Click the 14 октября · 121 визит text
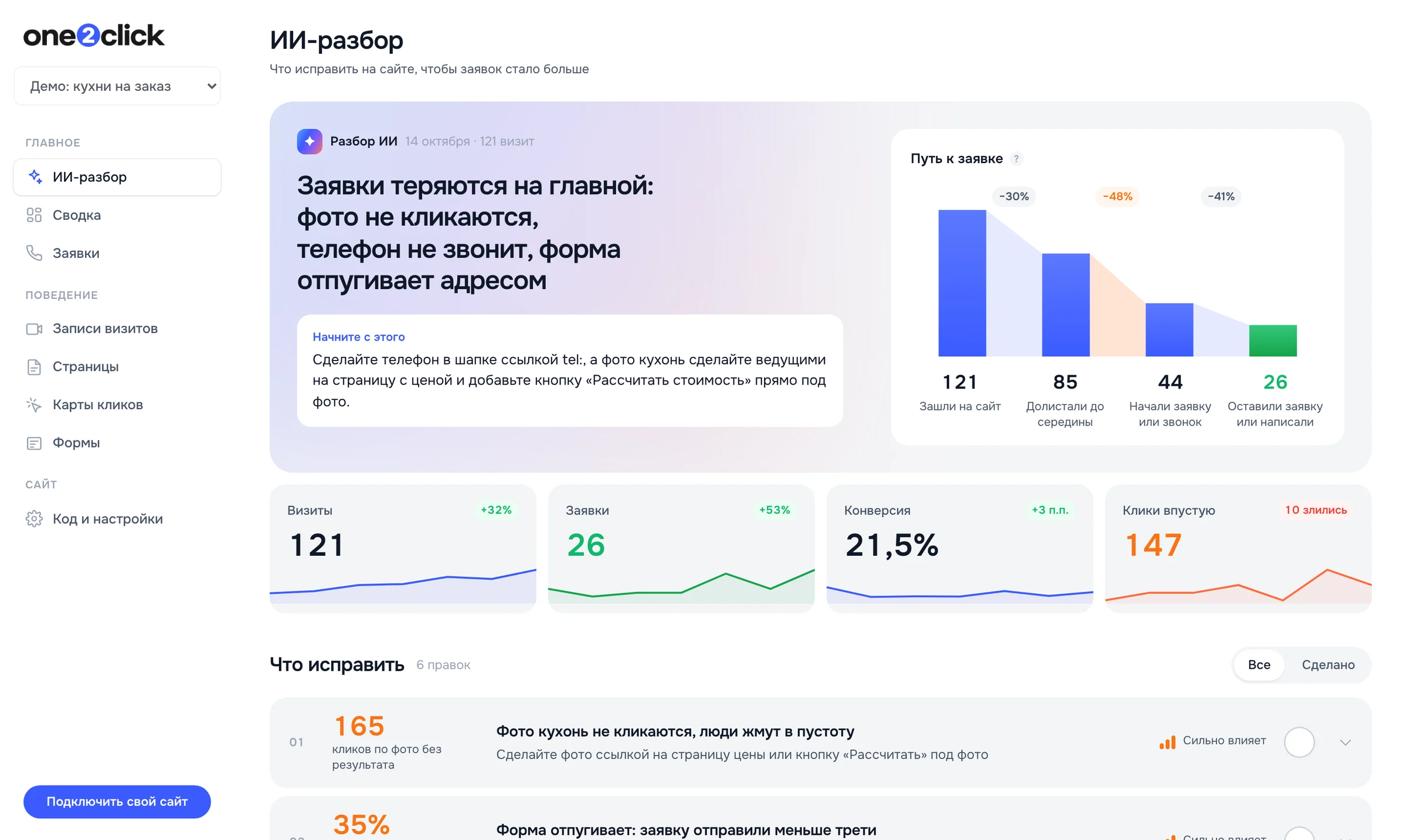The height and width of the screenshot is (840, 1407). (470, 141)
